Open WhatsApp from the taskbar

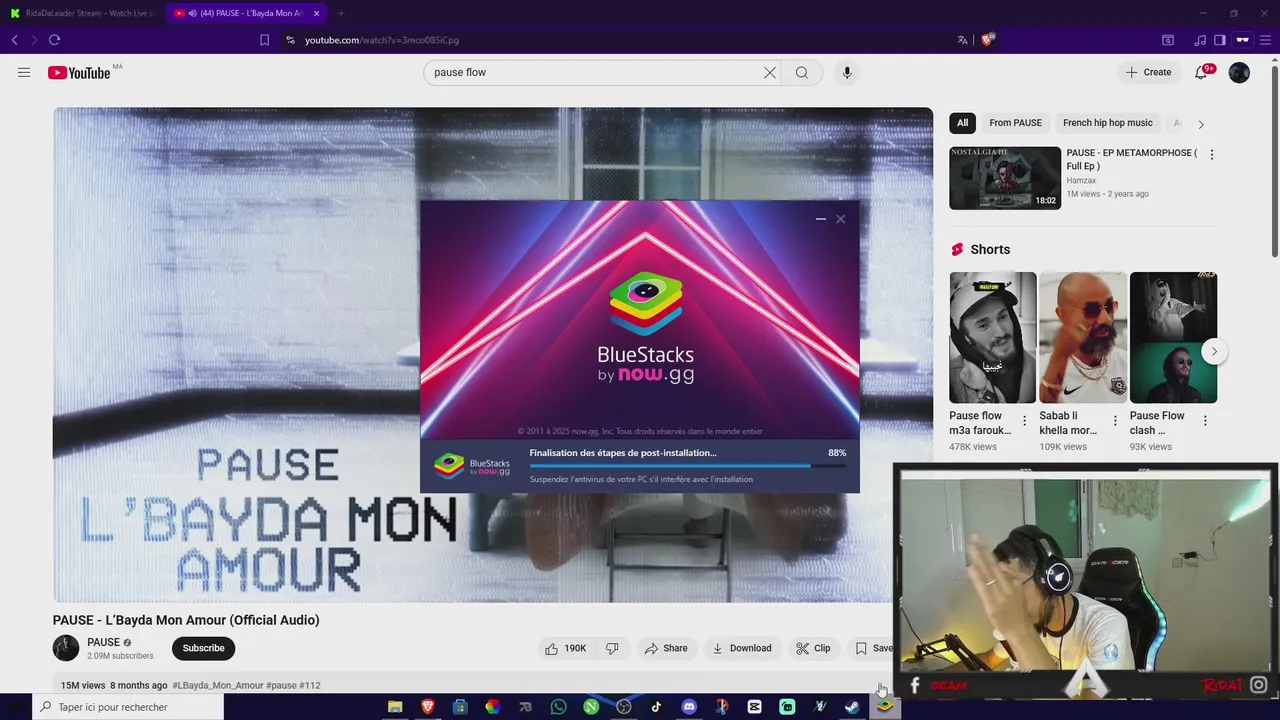click(x=558, y=707)
